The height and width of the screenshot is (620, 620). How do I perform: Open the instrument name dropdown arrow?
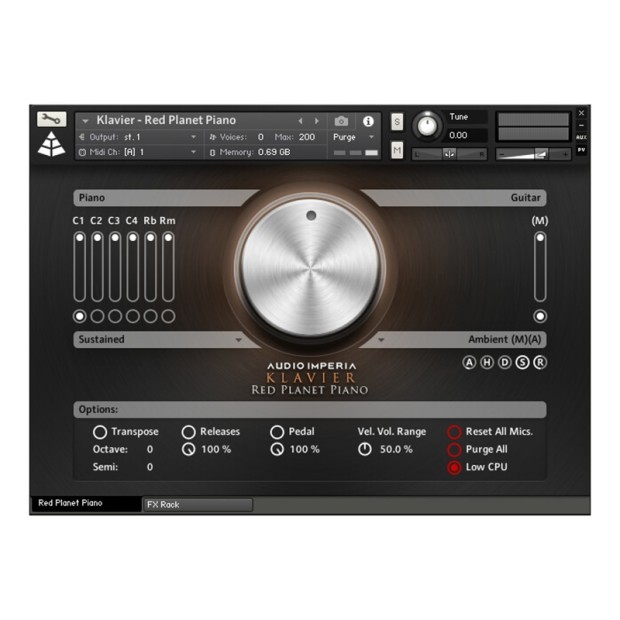(85, 121)
